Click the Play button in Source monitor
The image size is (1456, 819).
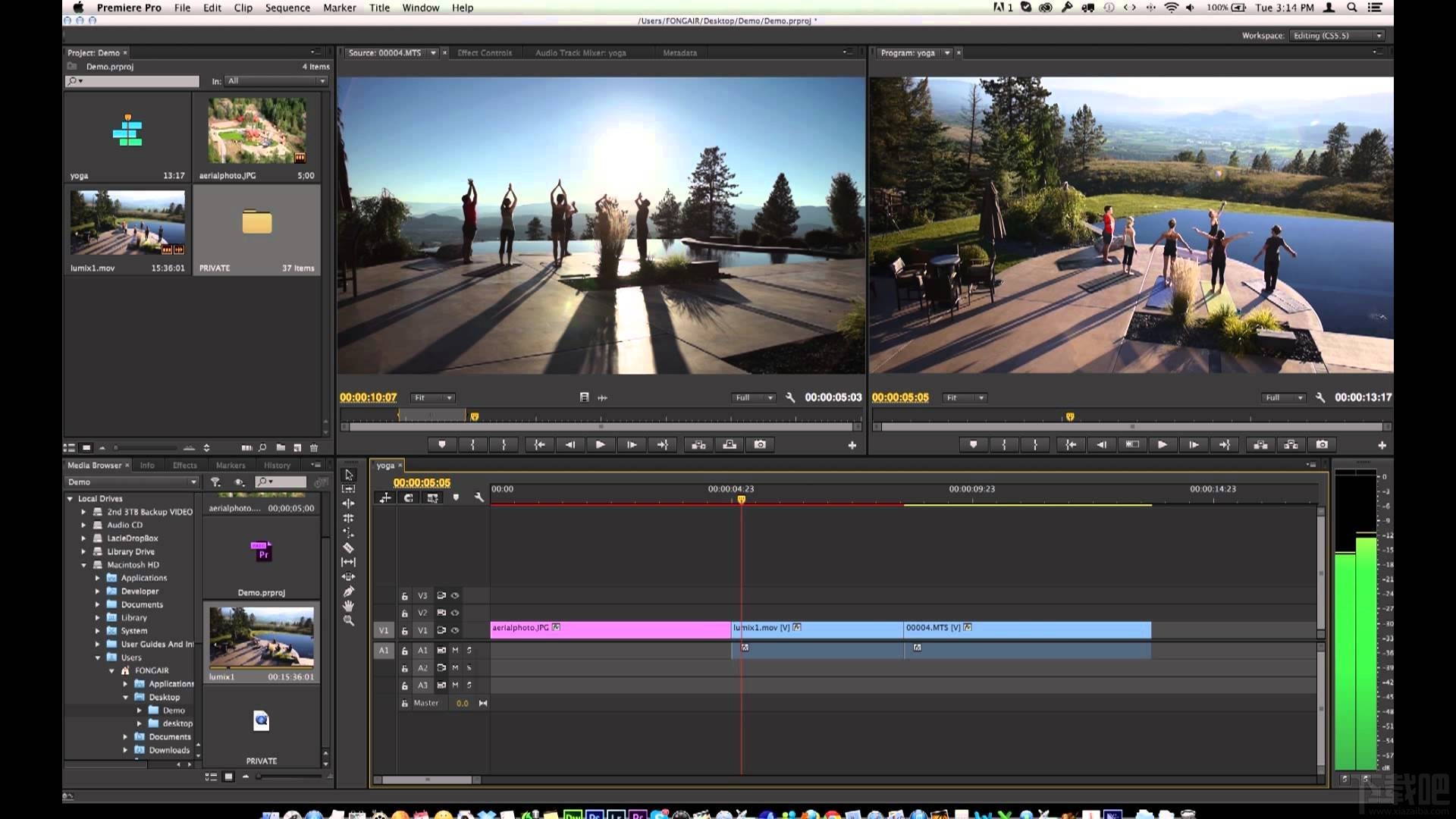coord(599,444)
